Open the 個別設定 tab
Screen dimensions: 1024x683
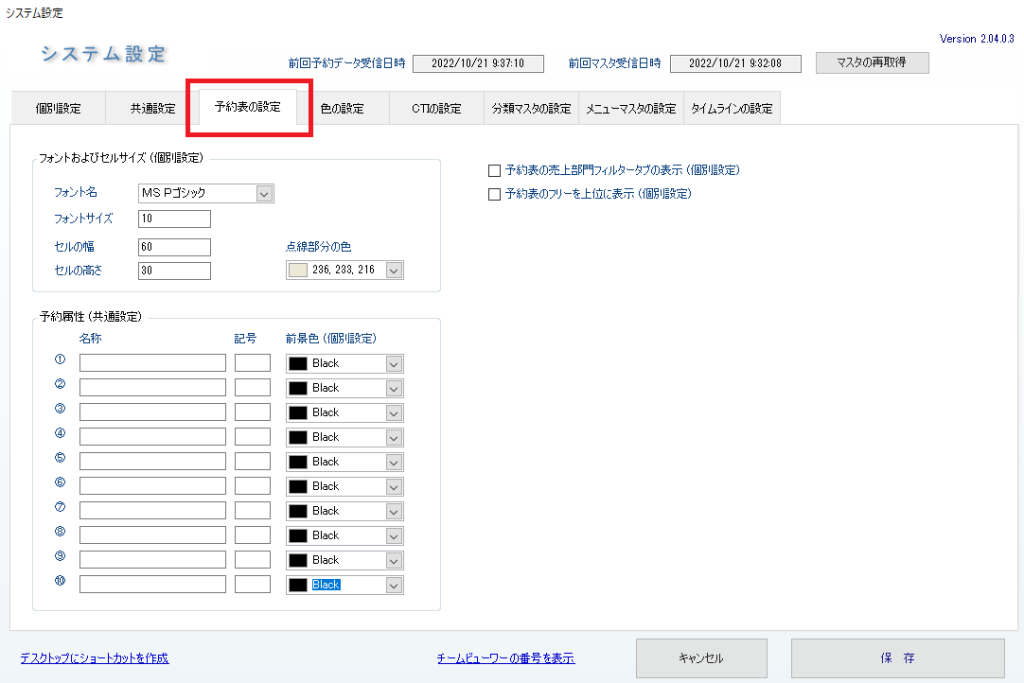(58, 109)
